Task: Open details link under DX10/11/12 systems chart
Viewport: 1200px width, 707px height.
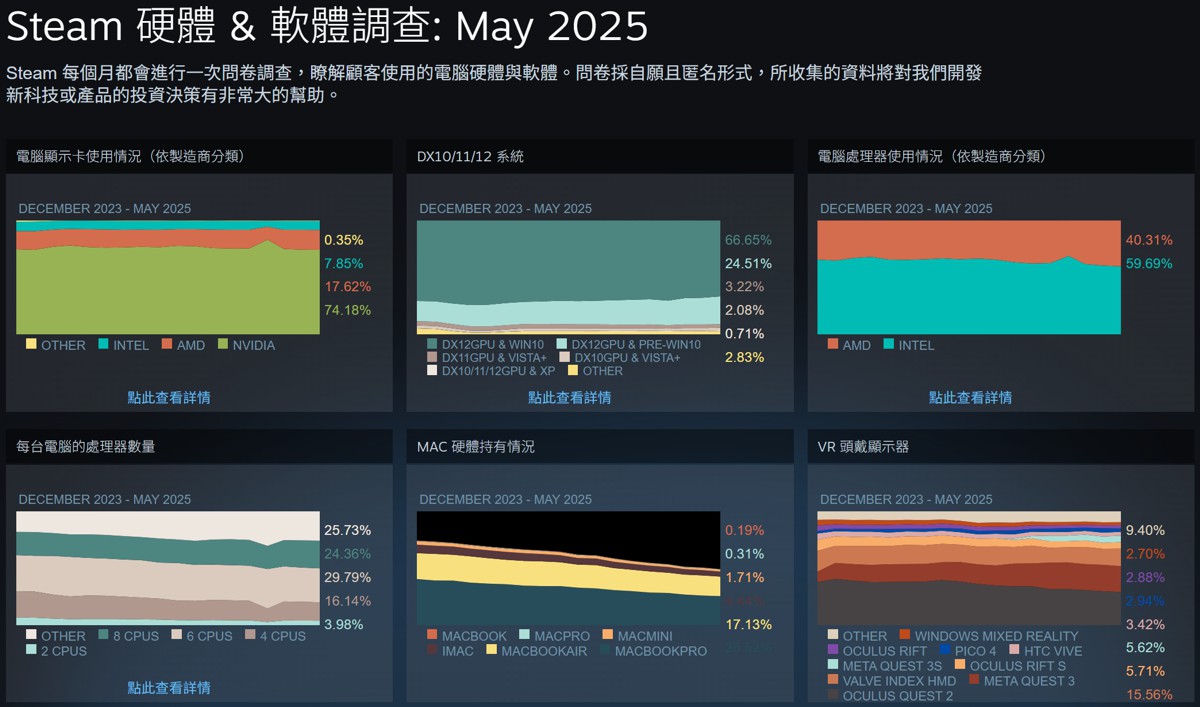Action: click(x=570, y=397)
